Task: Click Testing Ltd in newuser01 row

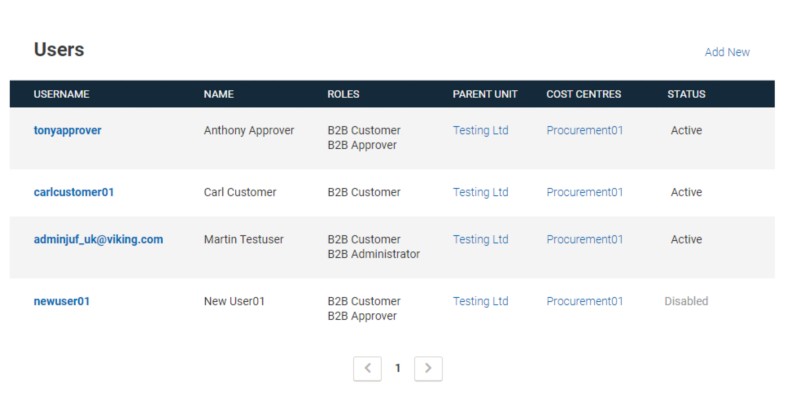Action: pos(480,301)
